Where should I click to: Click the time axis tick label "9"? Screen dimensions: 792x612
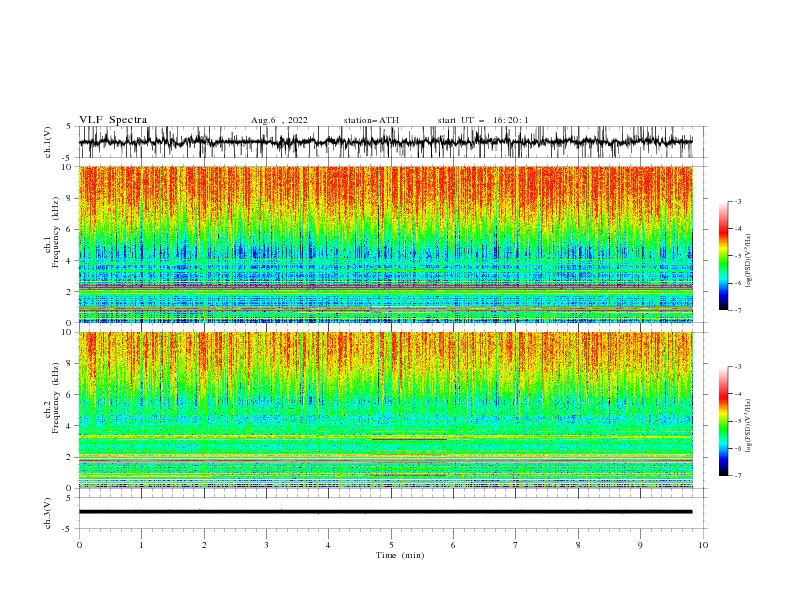tap(640, 545)
